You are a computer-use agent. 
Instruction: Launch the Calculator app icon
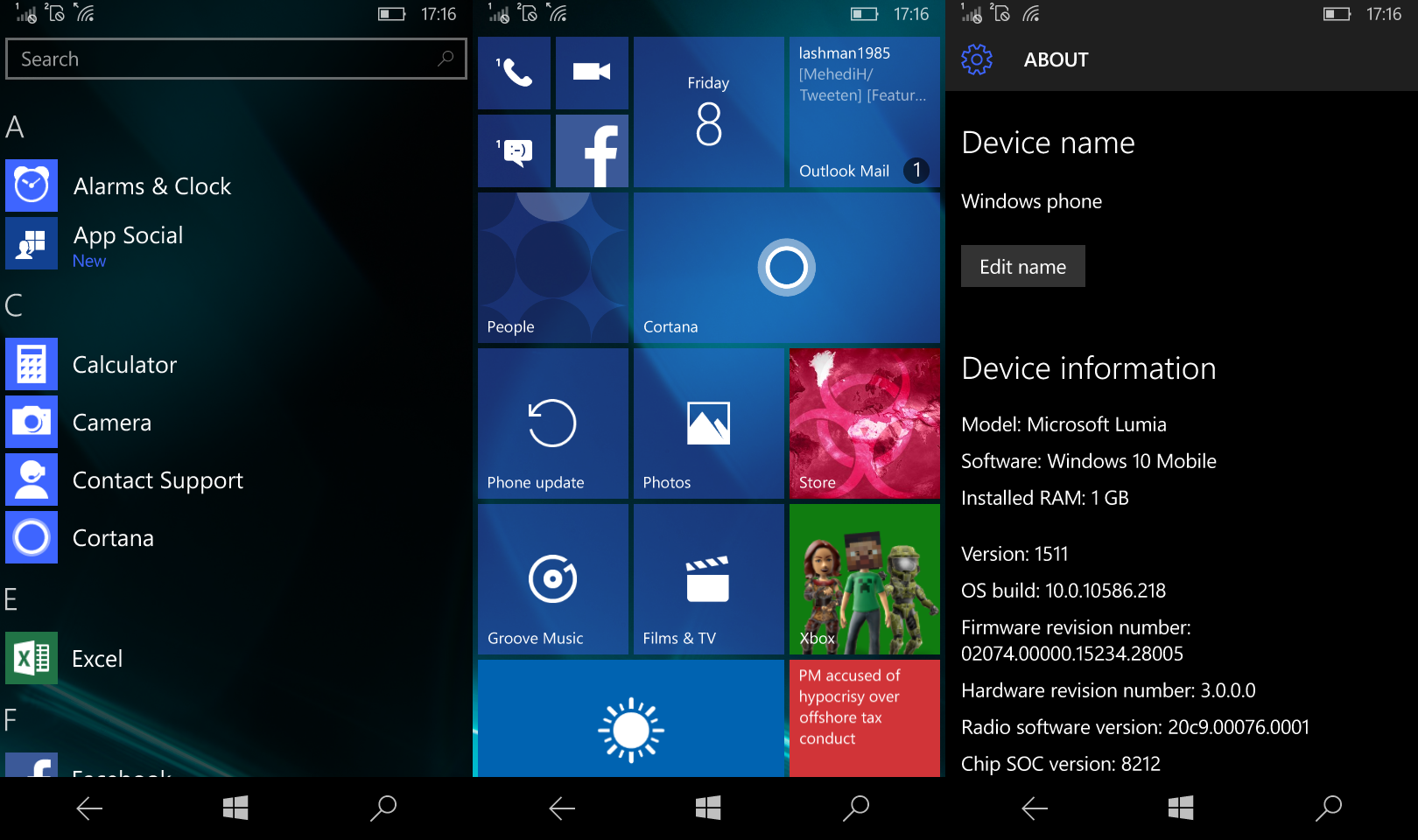click(x=32, y=364)
